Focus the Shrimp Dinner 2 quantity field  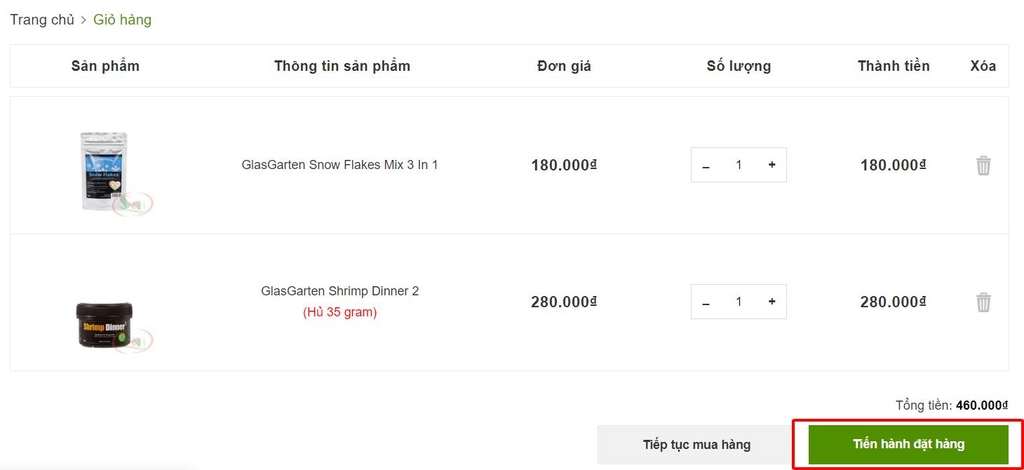point(739,302)
